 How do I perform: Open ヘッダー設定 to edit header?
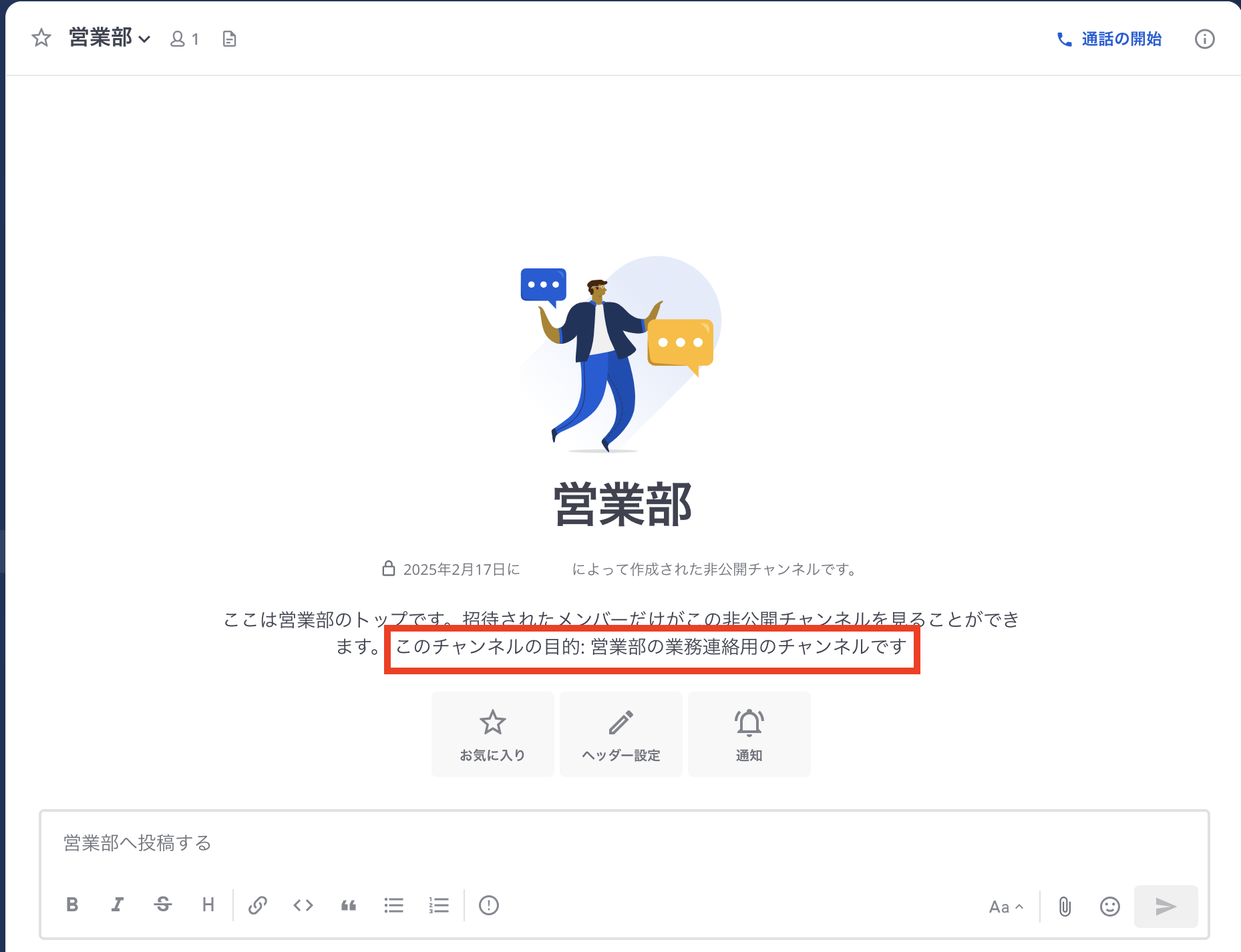(620, 734)
